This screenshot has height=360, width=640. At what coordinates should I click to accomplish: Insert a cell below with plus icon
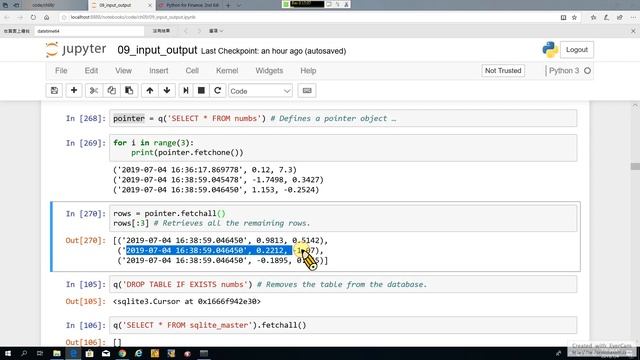74,91
